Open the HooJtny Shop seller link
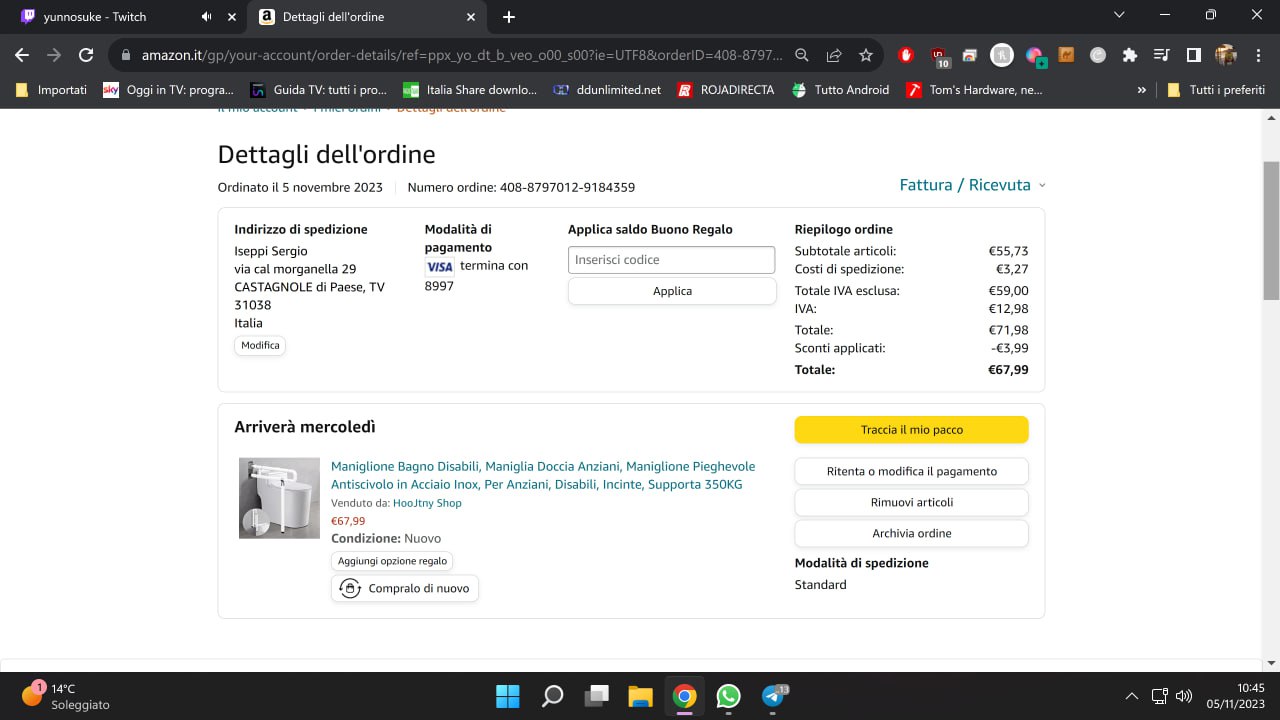 point(427,503)
